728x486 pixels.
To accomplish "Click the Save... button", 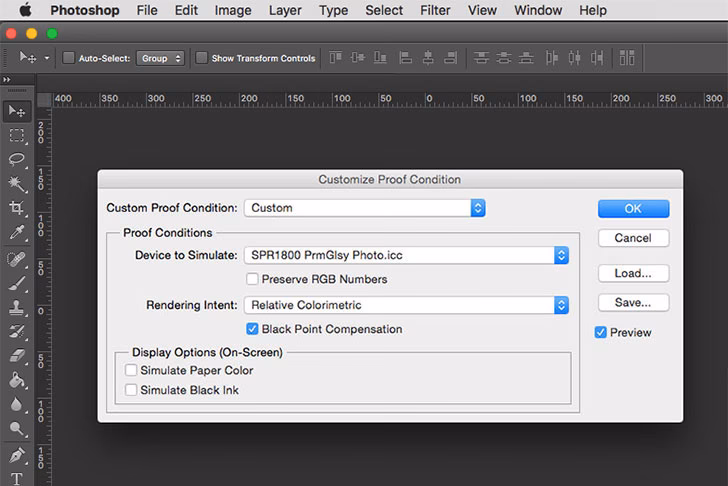I will coord(633,303).
